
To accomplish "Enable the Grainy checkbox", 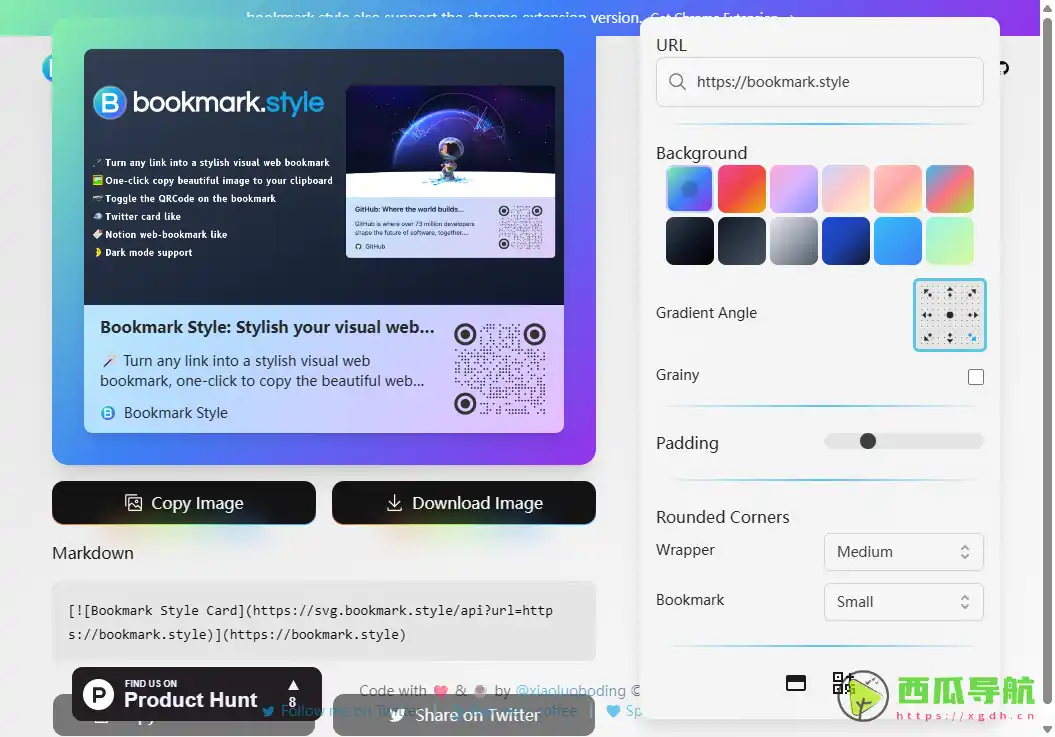I will click(x=976, y=377).
